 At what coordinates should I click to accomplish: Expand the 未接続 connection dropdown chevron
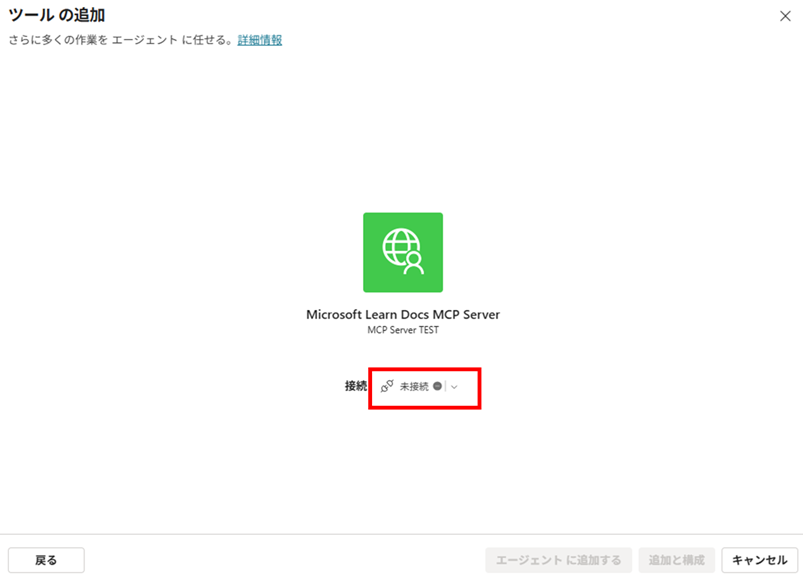tap(454, 387)
